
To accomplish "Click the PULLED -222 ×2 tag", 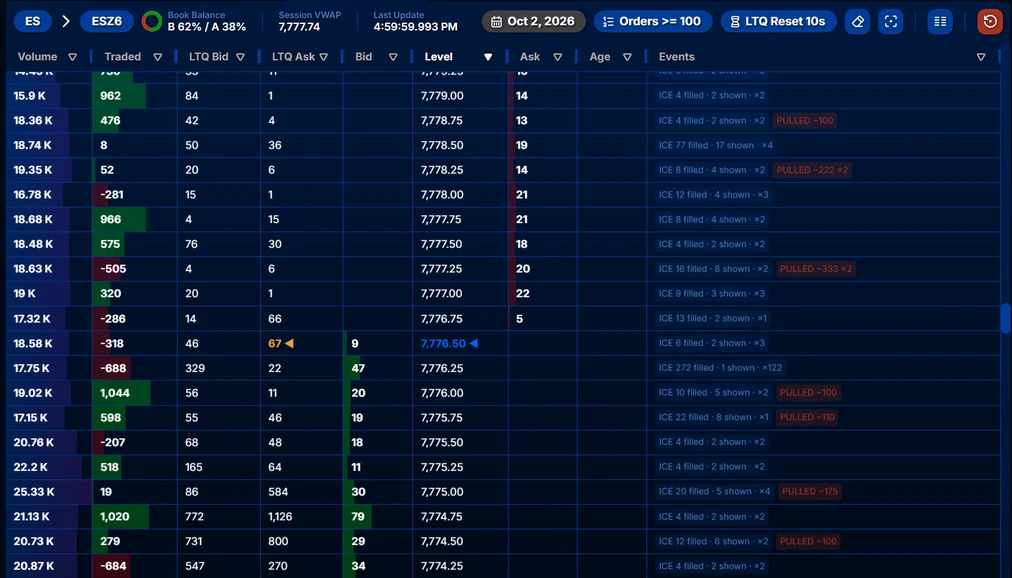I will (x=812, y=170).
